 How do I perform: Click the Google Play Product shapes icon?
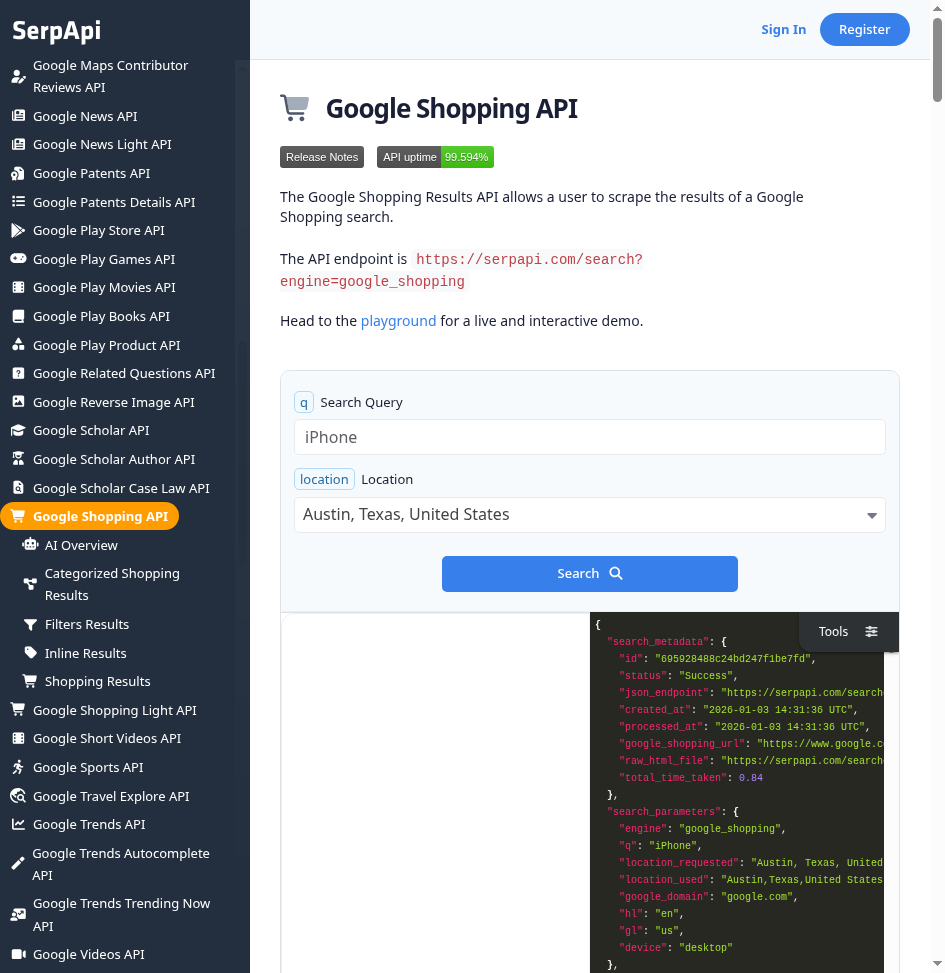click(19, 344)
